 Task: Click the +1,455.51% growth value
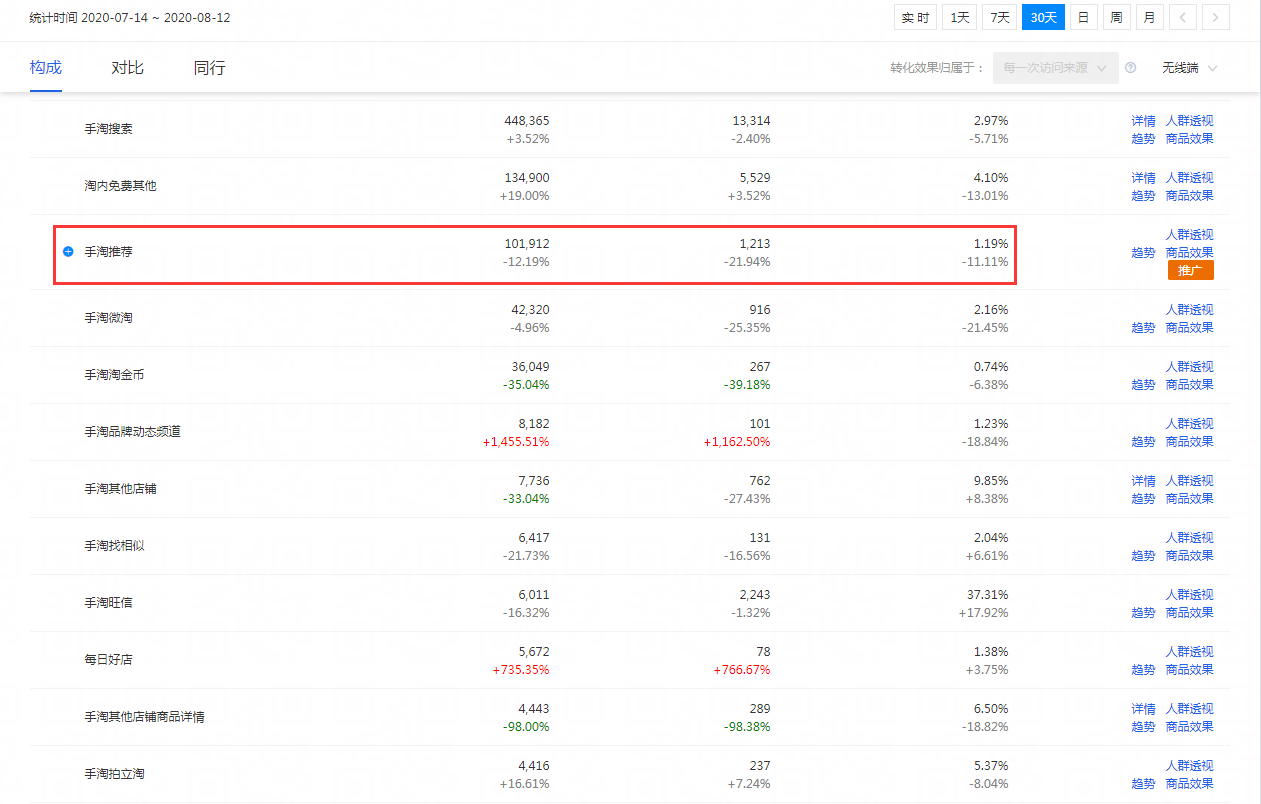coord(514,442)
